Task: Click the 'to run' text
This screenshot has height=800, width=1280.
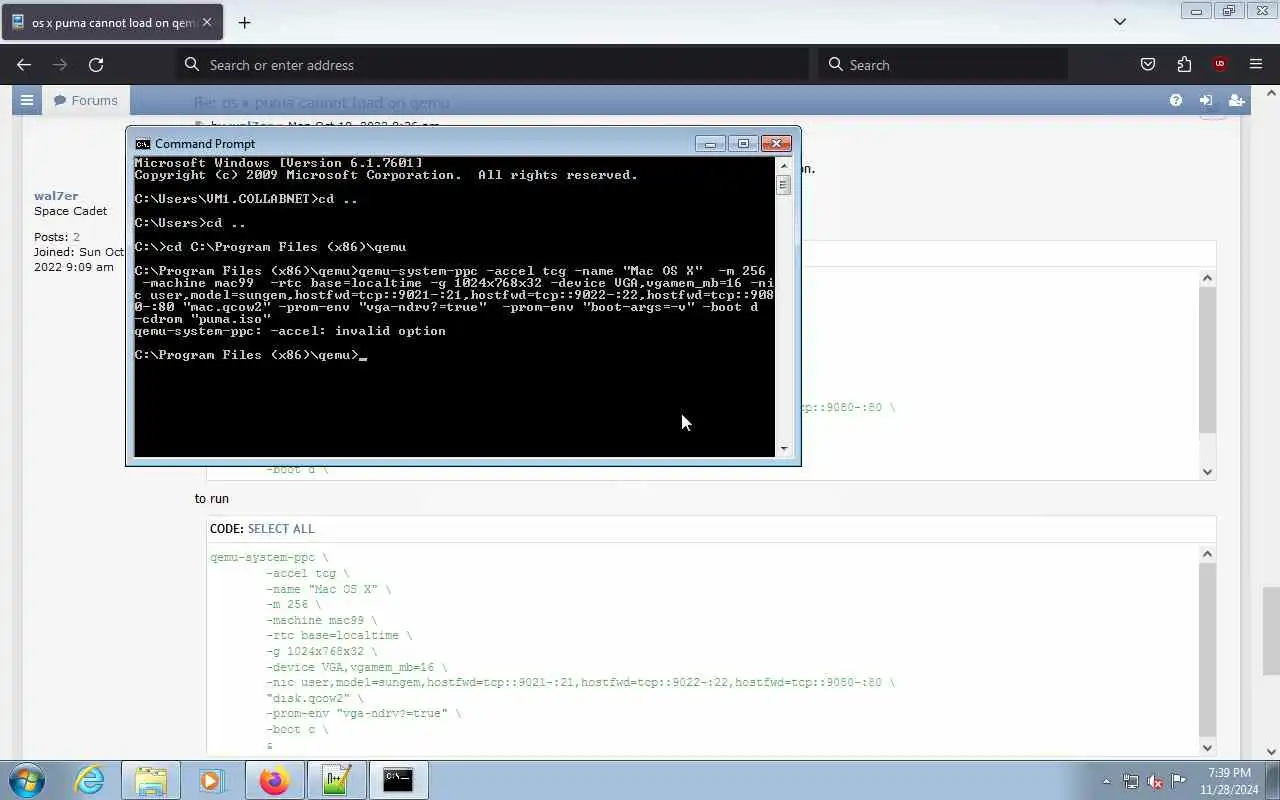Action: pos(211,498)
